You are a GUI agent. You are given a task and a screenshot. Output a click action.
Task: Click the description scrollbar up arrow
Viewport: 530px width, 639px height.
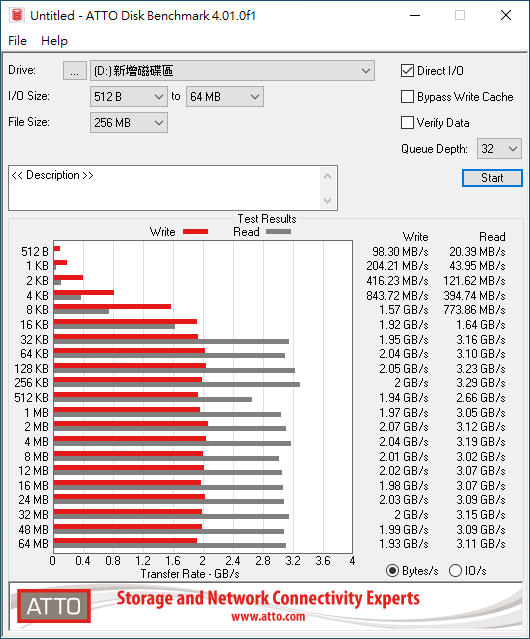tap(328, 176)
